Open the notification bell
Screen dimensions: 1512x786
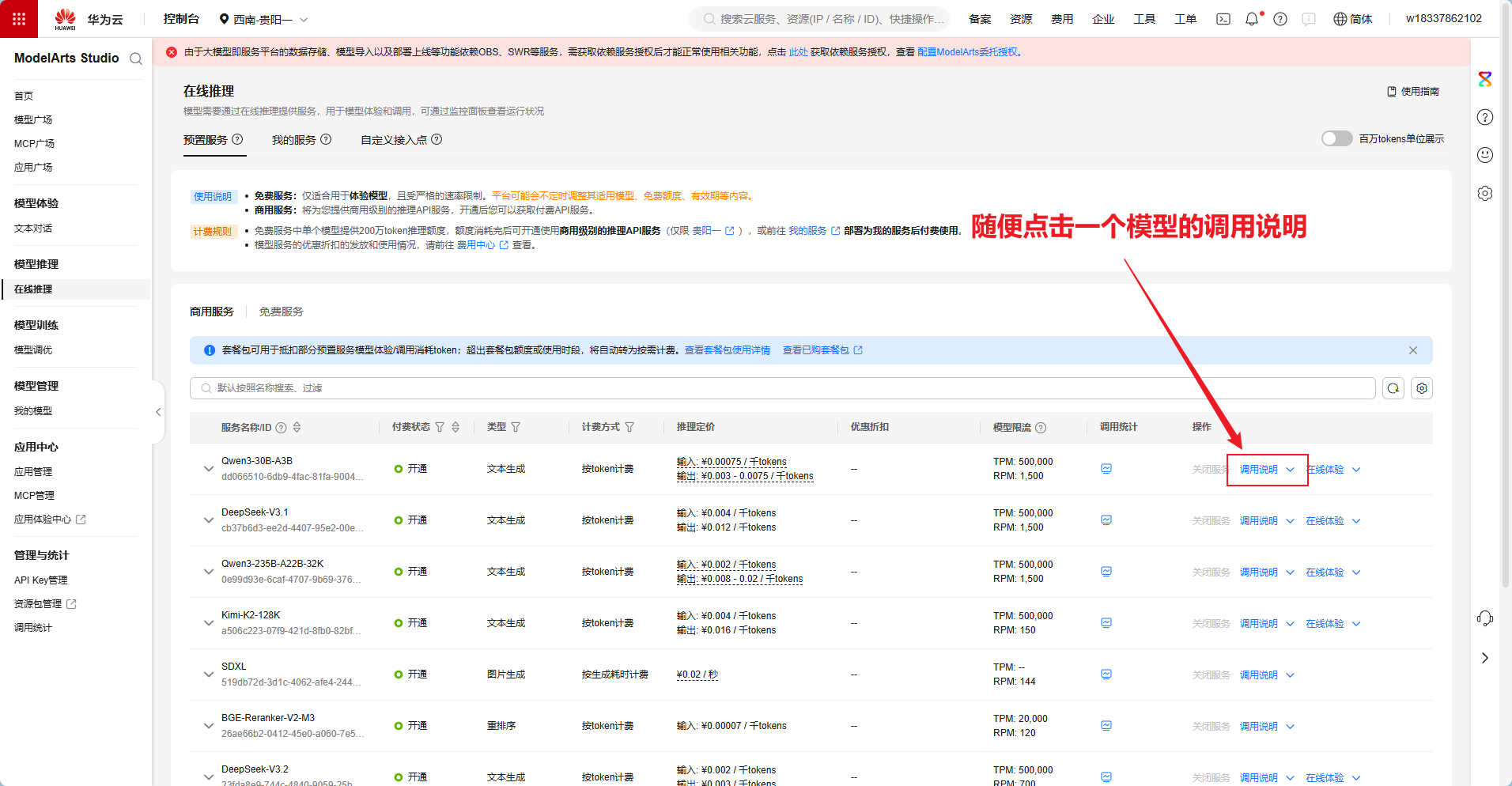pos(1252,19)
